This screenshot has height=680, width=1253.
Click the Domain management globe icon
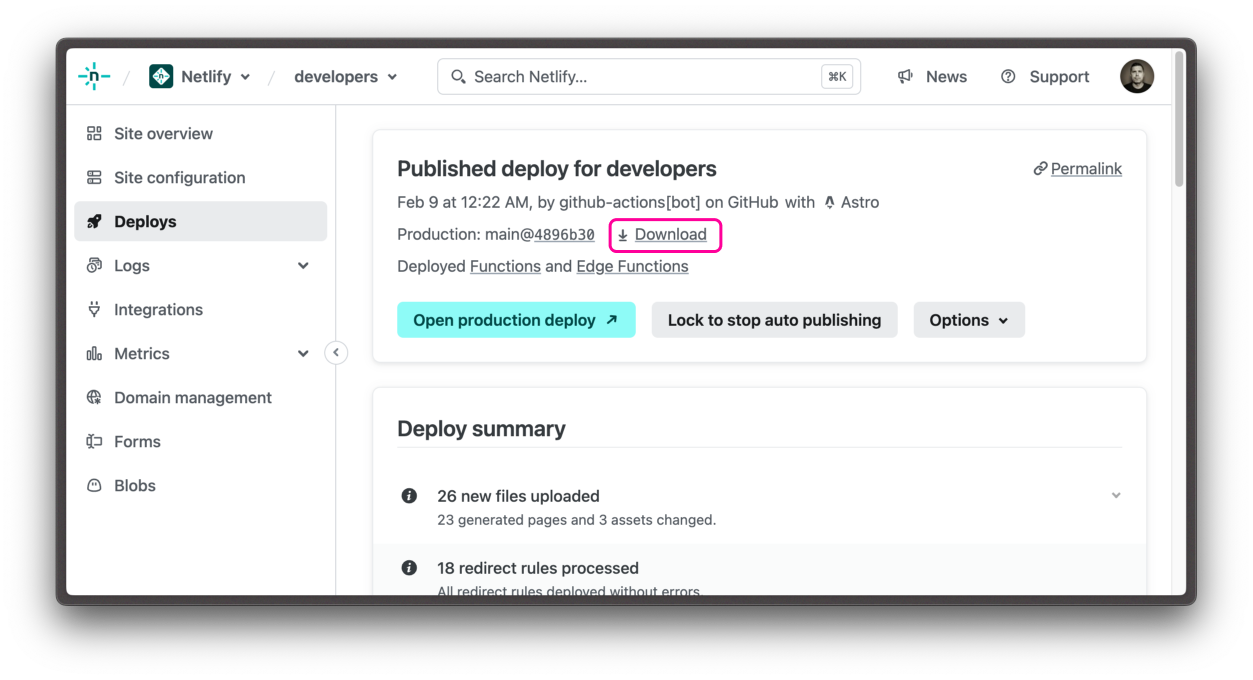[x=94, y=398]
